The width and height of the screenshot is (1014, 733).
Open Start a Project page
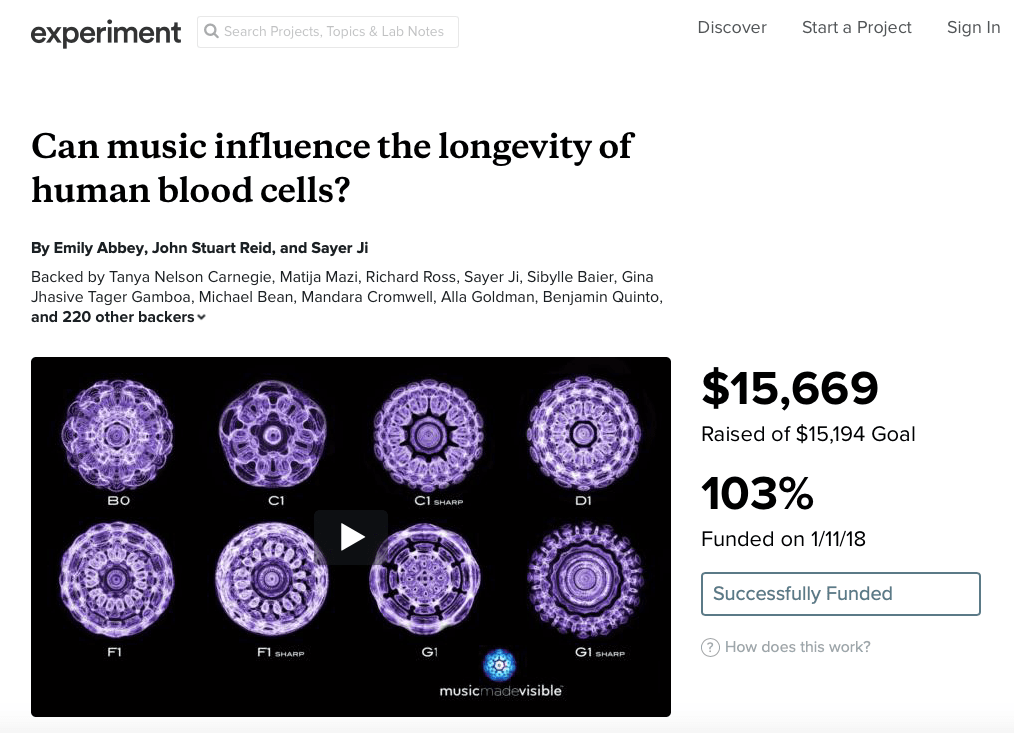[x=857, y=28]
